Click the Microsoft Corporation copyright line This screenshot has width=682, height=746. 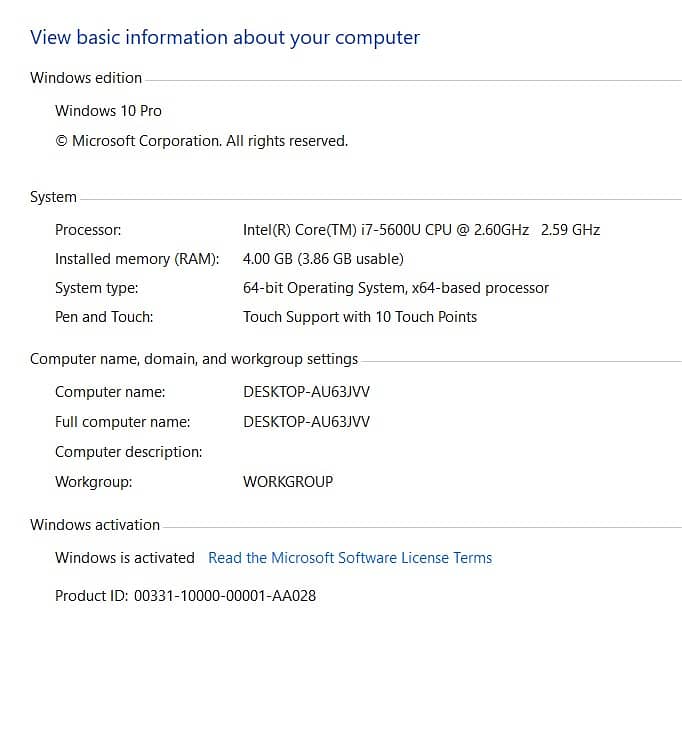[201, 141]
